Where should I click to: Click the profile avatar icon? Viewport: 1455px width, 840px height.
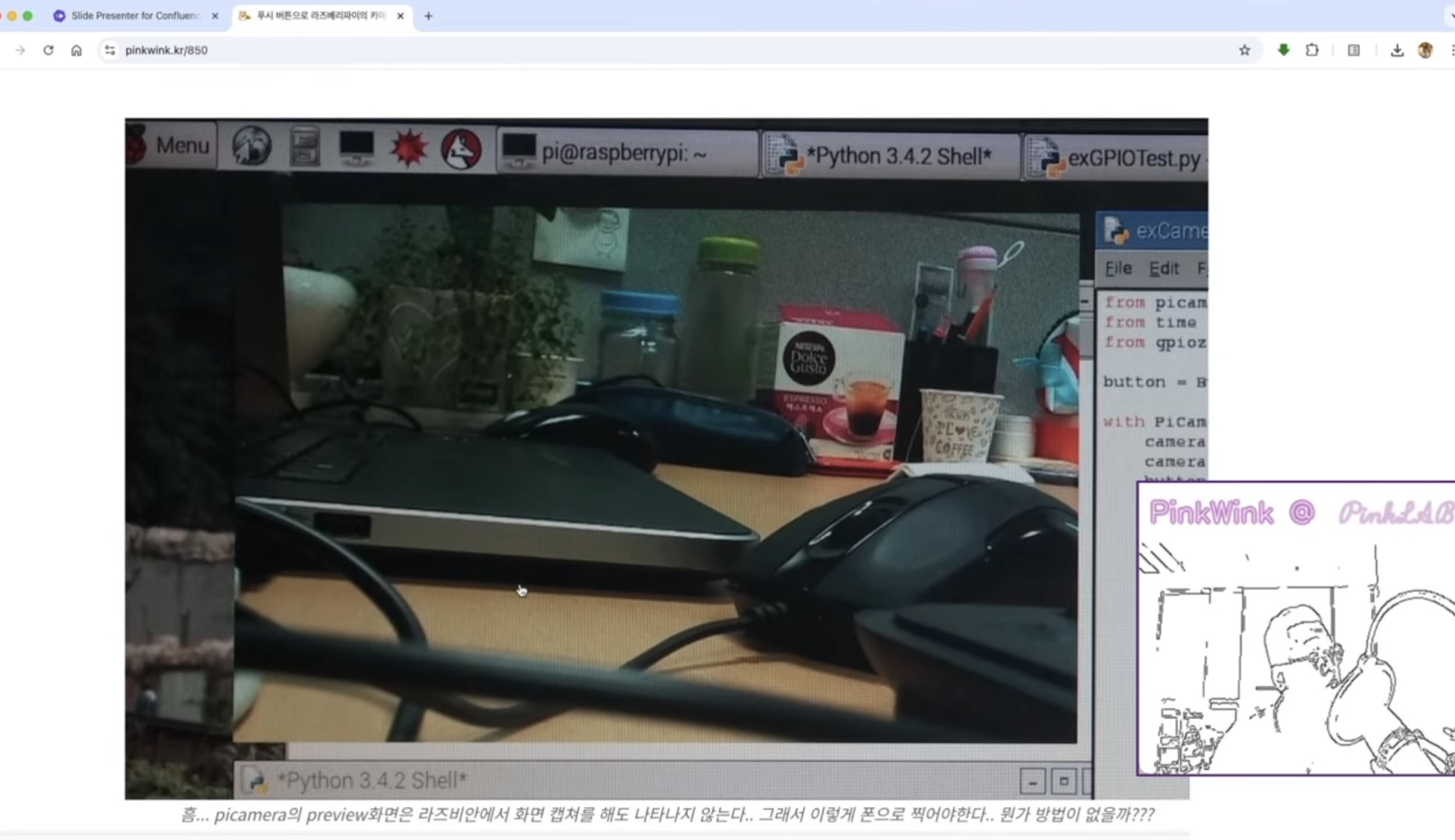pos(1425,50)
